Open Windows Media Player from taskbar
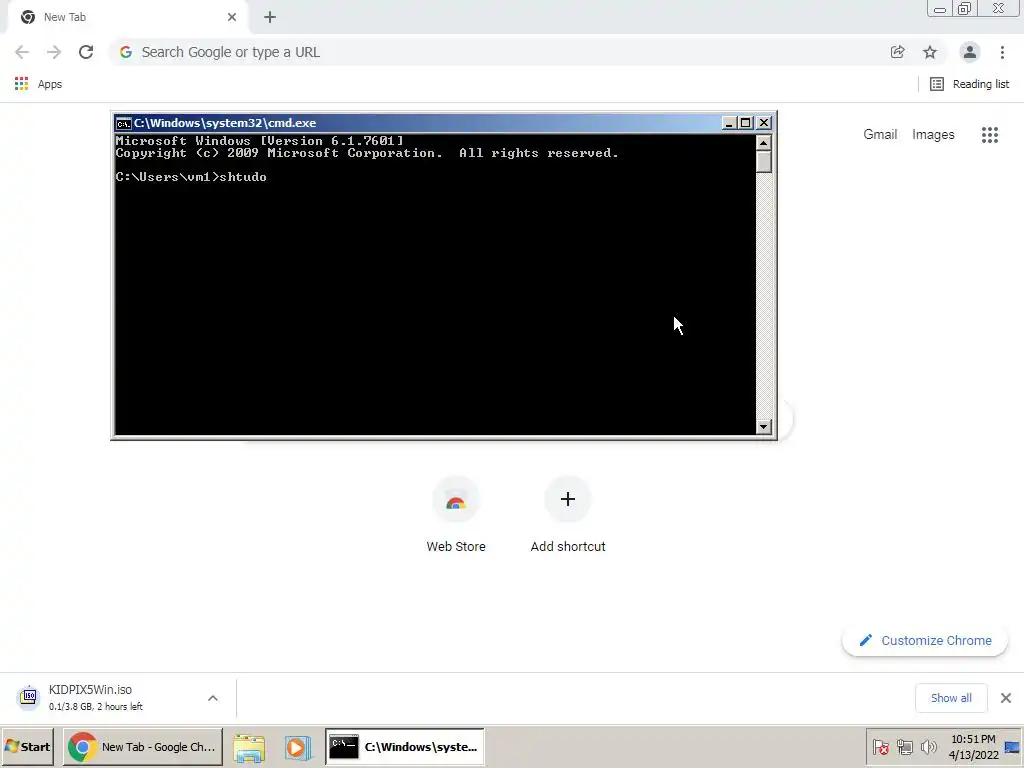Viewport: 1024px width, 768px height. 297,747
